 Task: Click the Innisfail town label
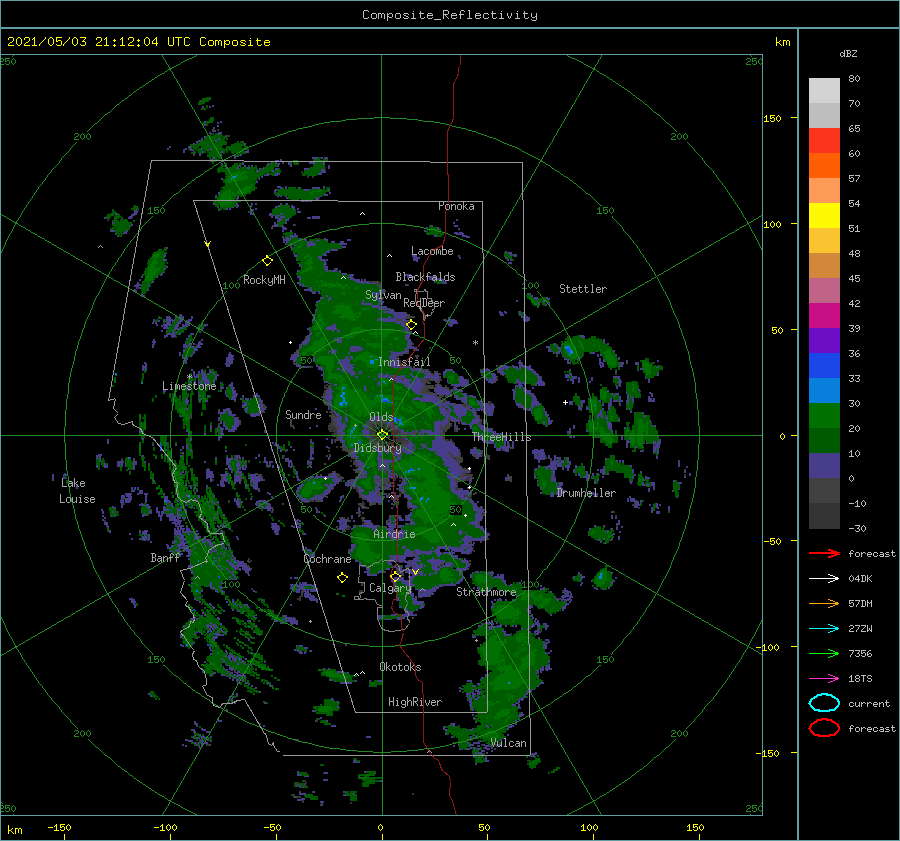(x=404, y=362)
